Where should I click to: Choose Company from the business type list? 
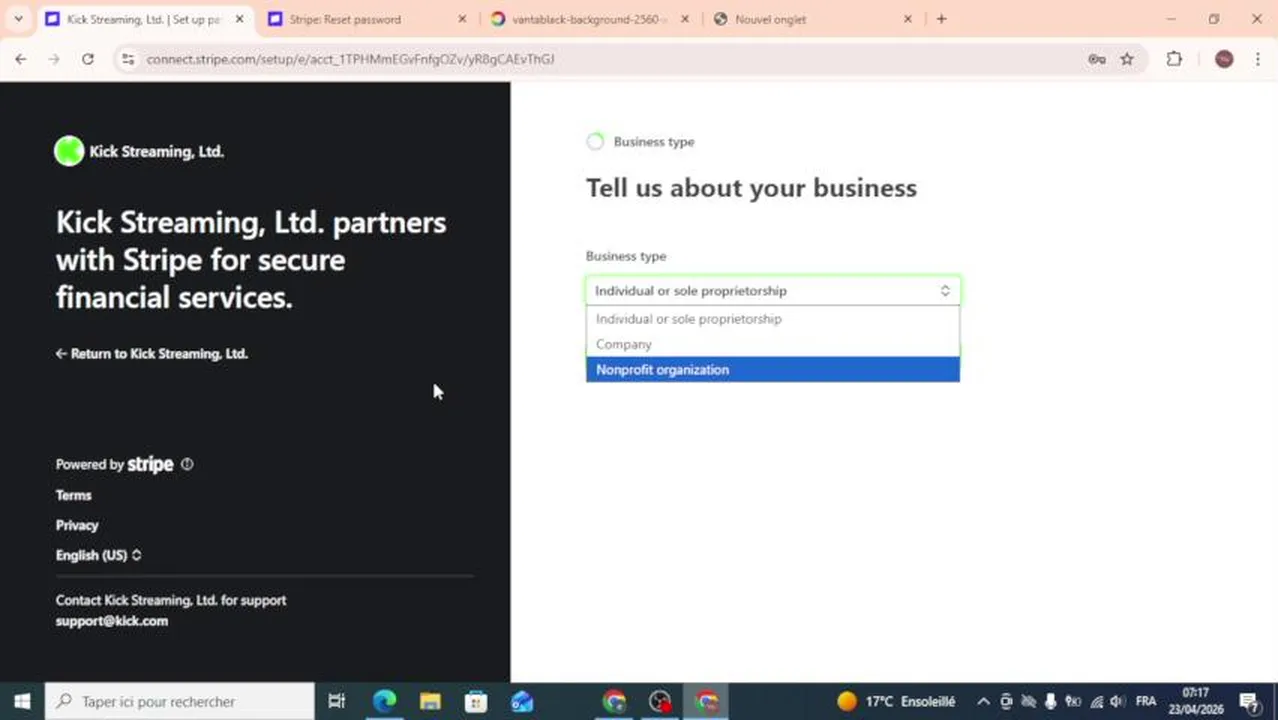[x=772, y=344]
